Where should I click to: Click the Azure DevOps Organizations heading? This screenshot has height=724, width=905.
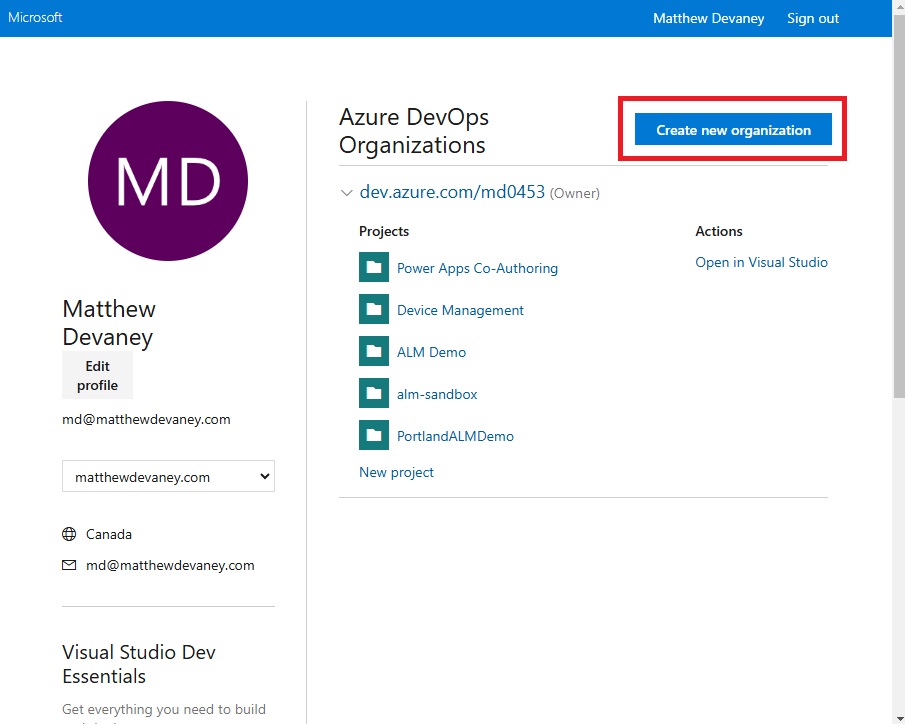tap(414, 130)
